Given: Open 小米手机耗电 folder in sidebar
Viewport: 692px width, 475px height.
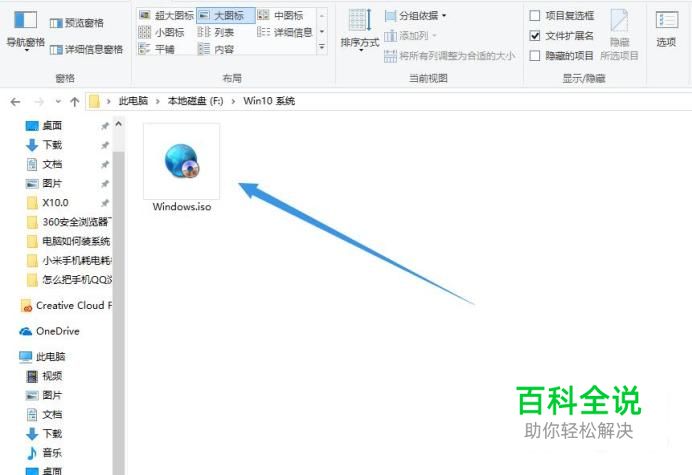Looking at the screenshot, I should 68,260.
